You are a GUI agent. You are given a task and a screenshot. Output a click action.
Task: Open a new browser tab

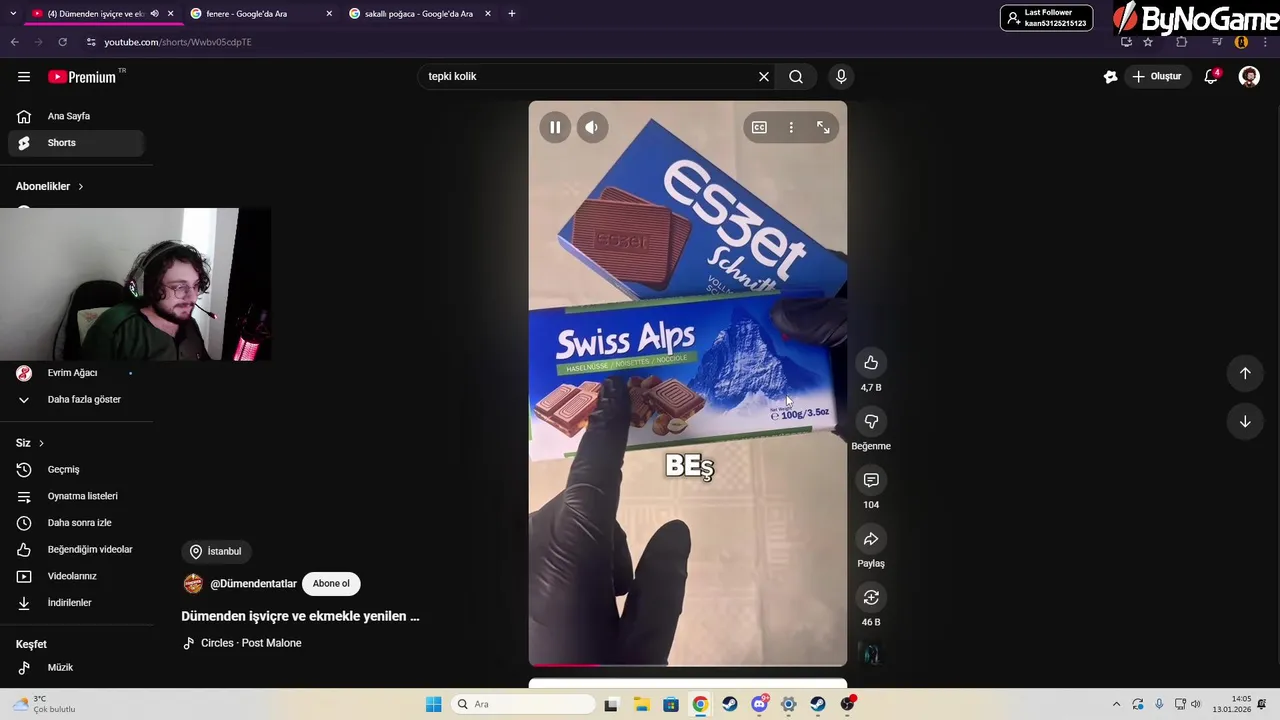coord(512,14)
